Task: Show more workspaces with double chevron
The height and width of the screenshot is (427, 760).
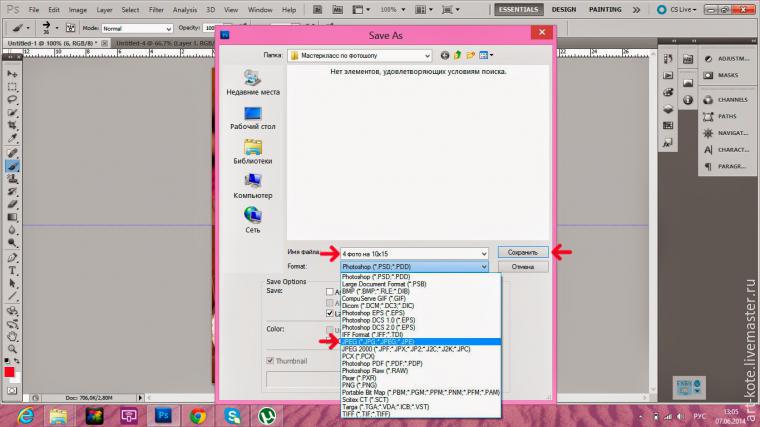Action: click(x=636, y=10)
